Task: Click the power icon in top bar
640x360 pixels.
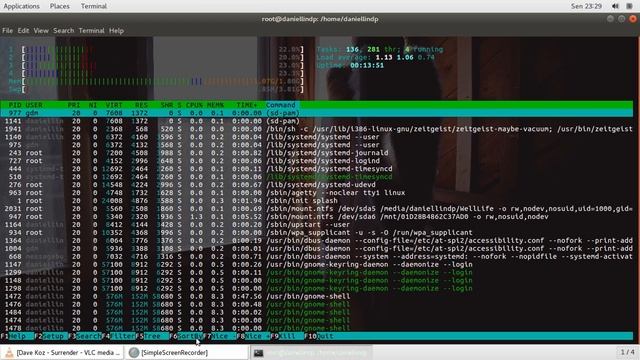Action: pyautogui.click(x=629, y=6)
